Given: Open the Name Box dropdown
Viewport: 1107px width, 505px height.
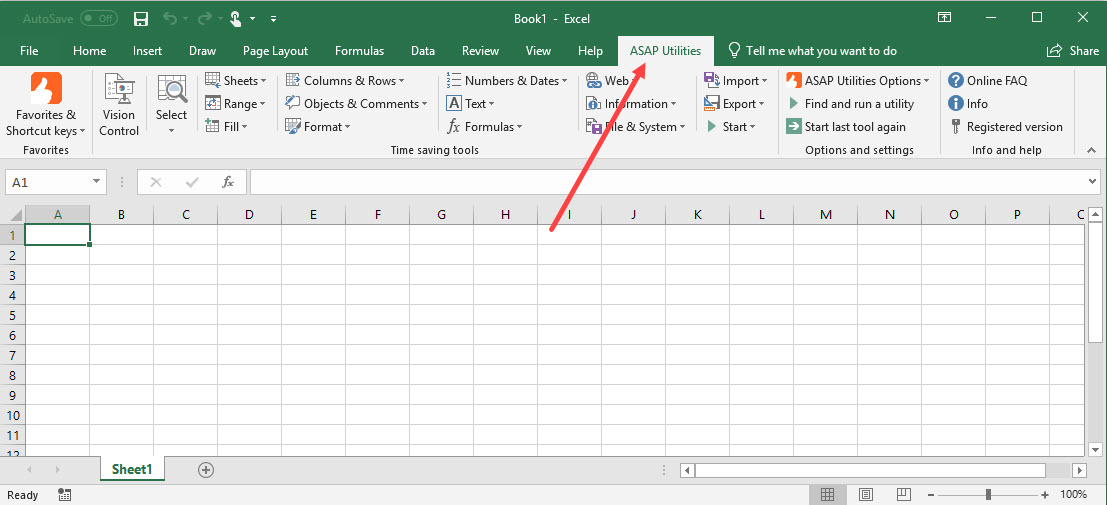Looking at the screenshot, I should tap(97, 182).
